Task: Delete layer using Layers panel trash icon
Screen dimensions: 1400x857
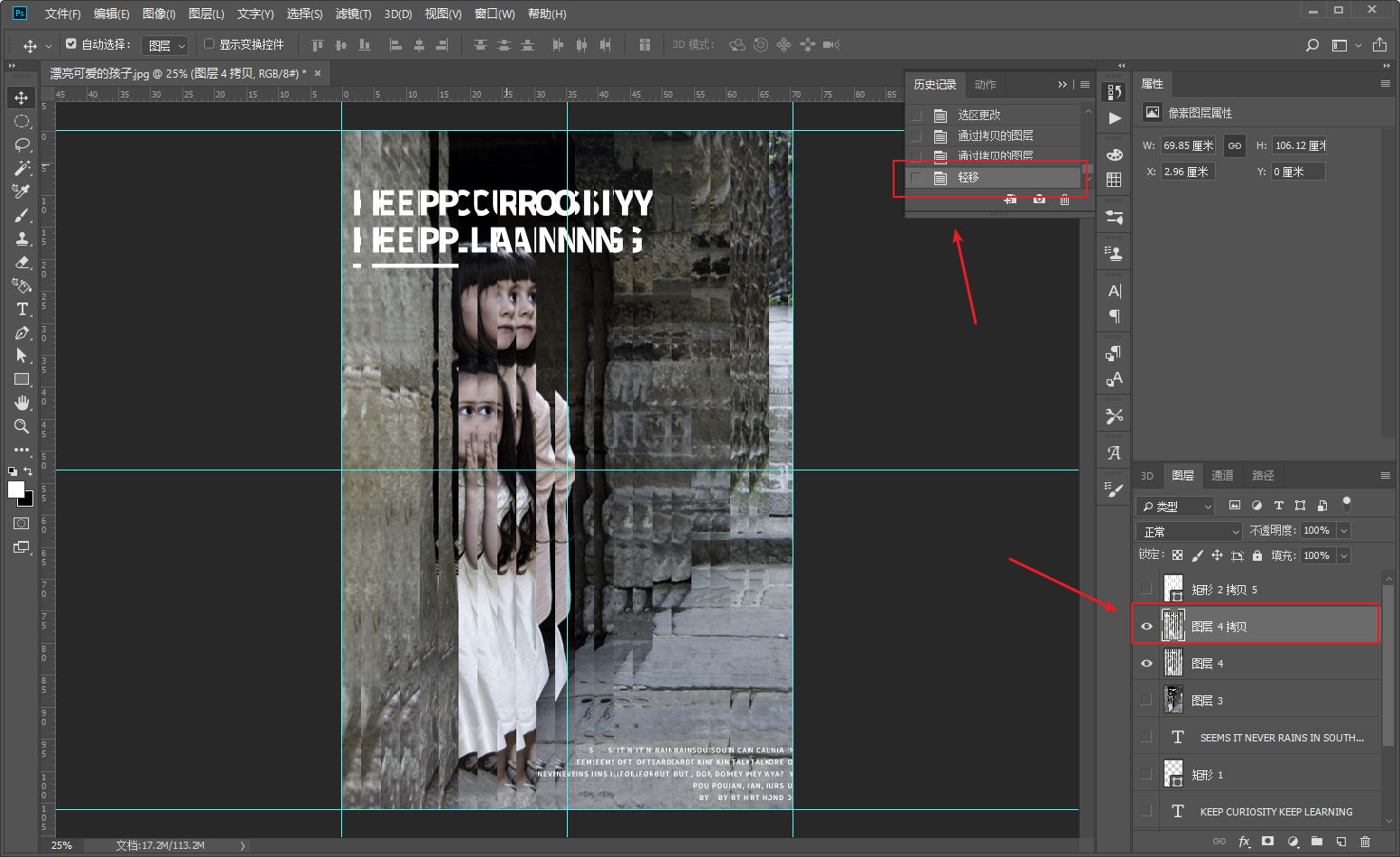Action: [x=1365, y=842]
